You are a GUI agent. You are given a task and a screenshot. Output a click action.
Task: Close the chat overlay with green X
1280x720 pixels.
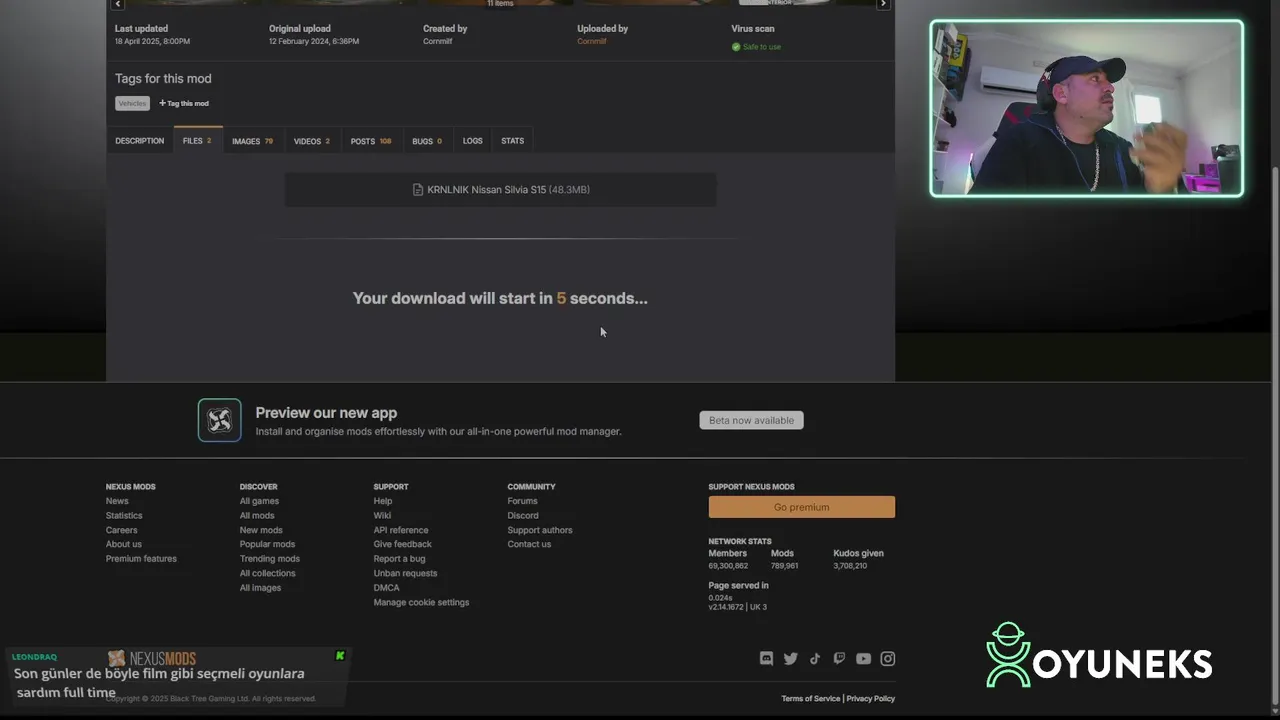(340, 656)
